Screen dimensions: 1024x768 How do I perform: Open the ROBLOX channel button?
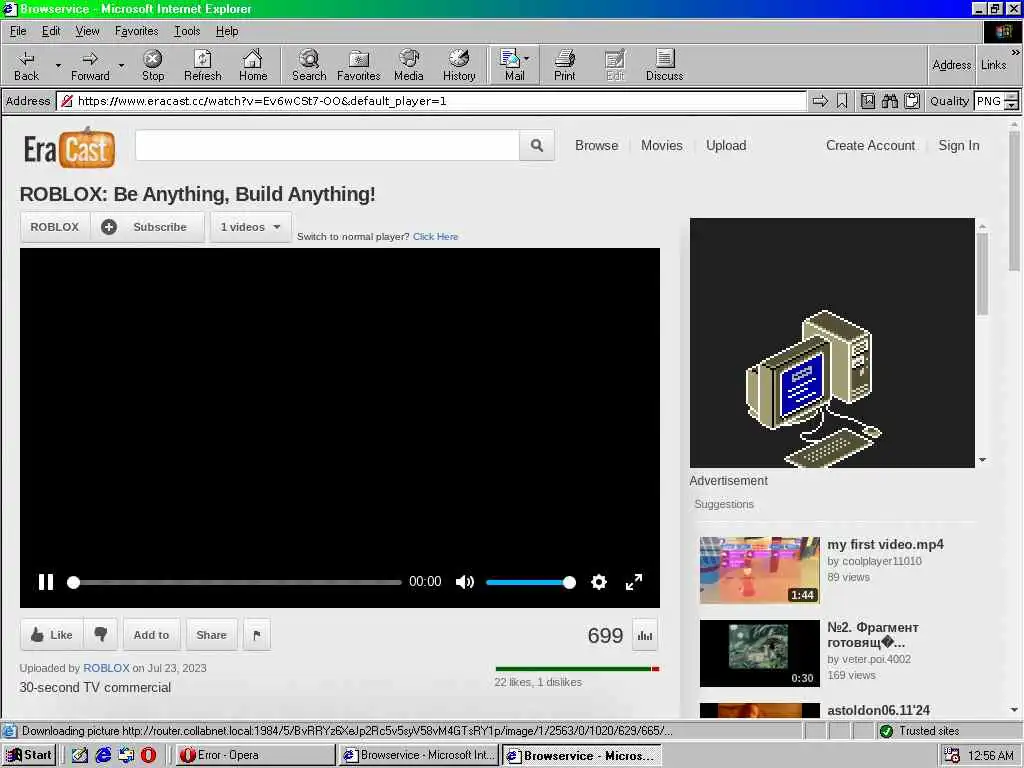tap(55, 227)
